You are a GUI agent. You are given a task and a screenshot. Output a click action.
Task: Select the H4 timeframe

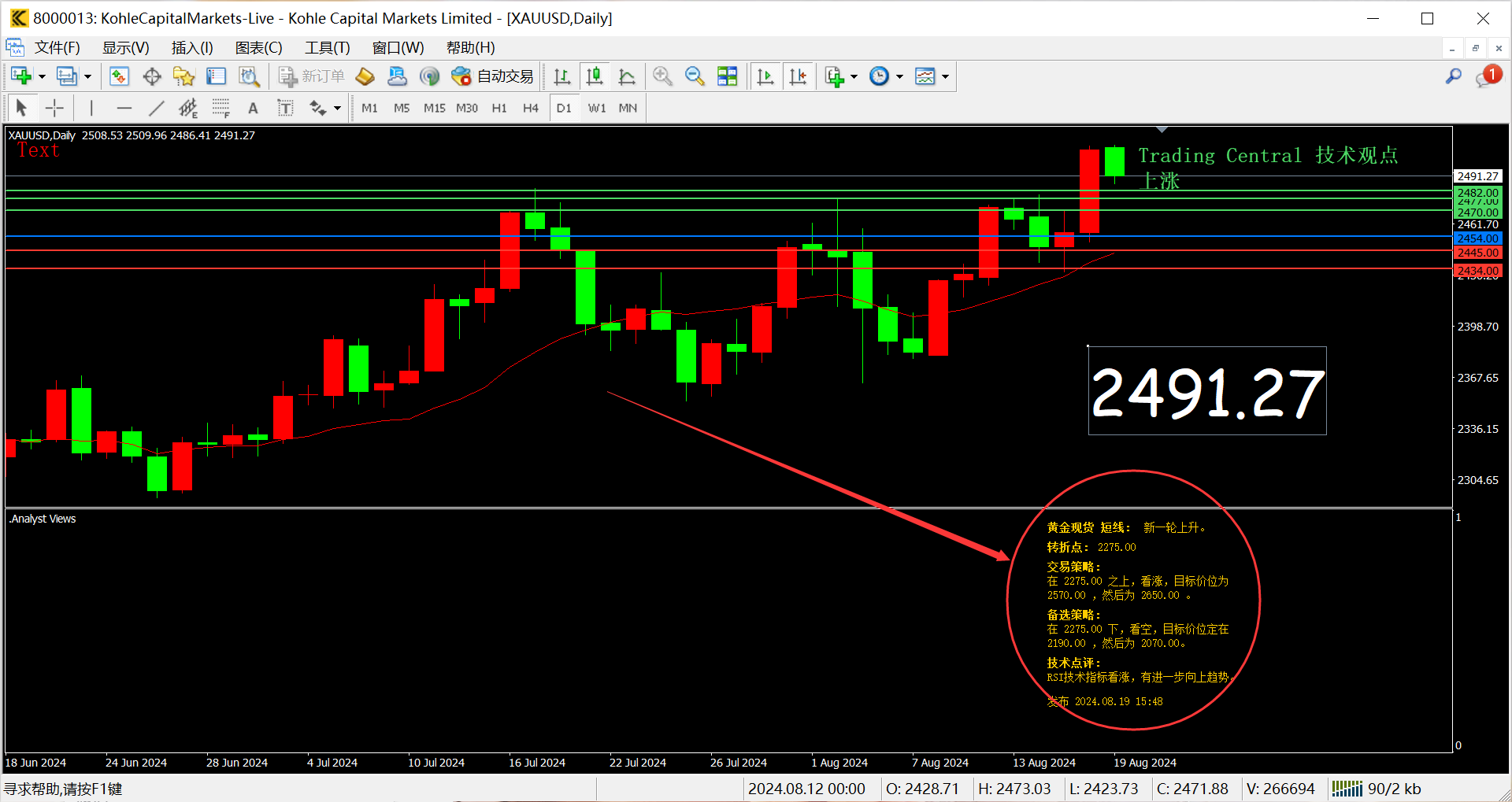point(531,108)
